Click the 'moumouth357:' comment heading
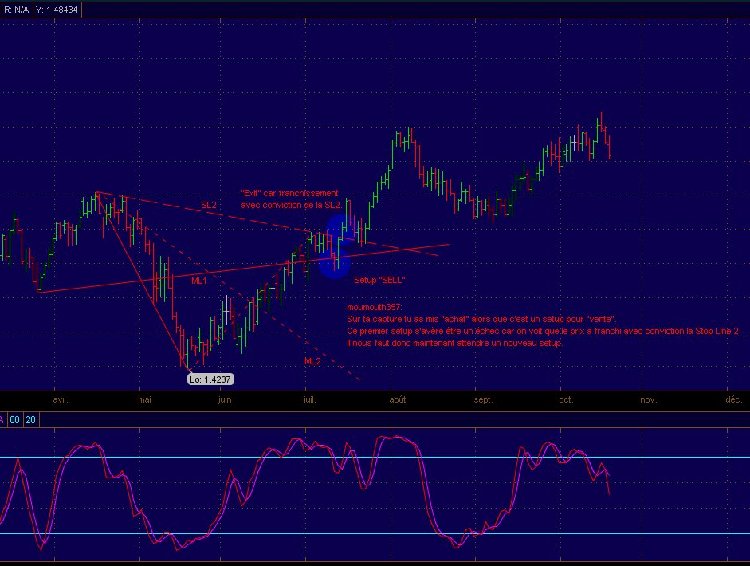This screenshot has height=566, width=750. [375, 307]
